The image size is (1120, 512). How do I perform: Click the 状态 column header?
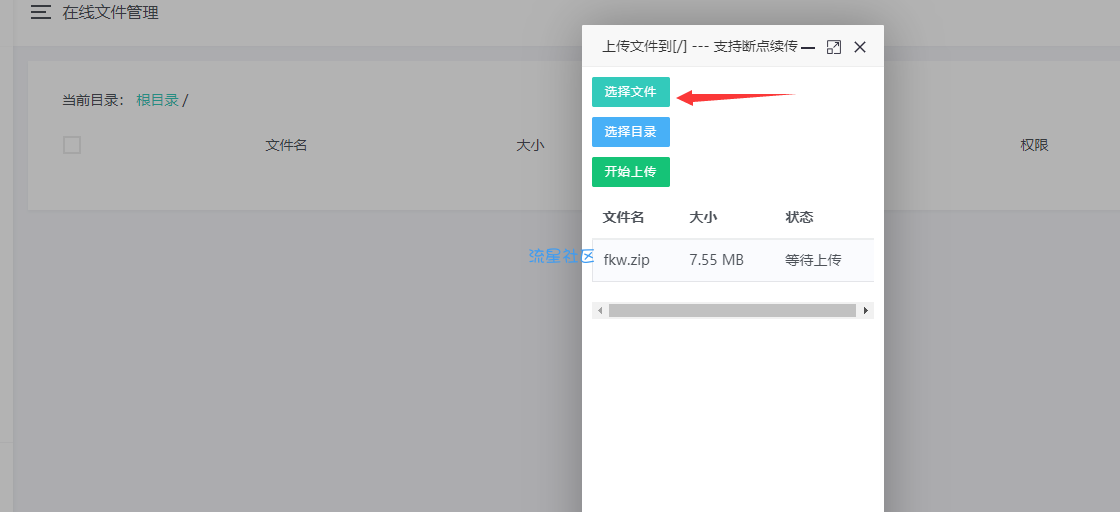tap(799, 217)
